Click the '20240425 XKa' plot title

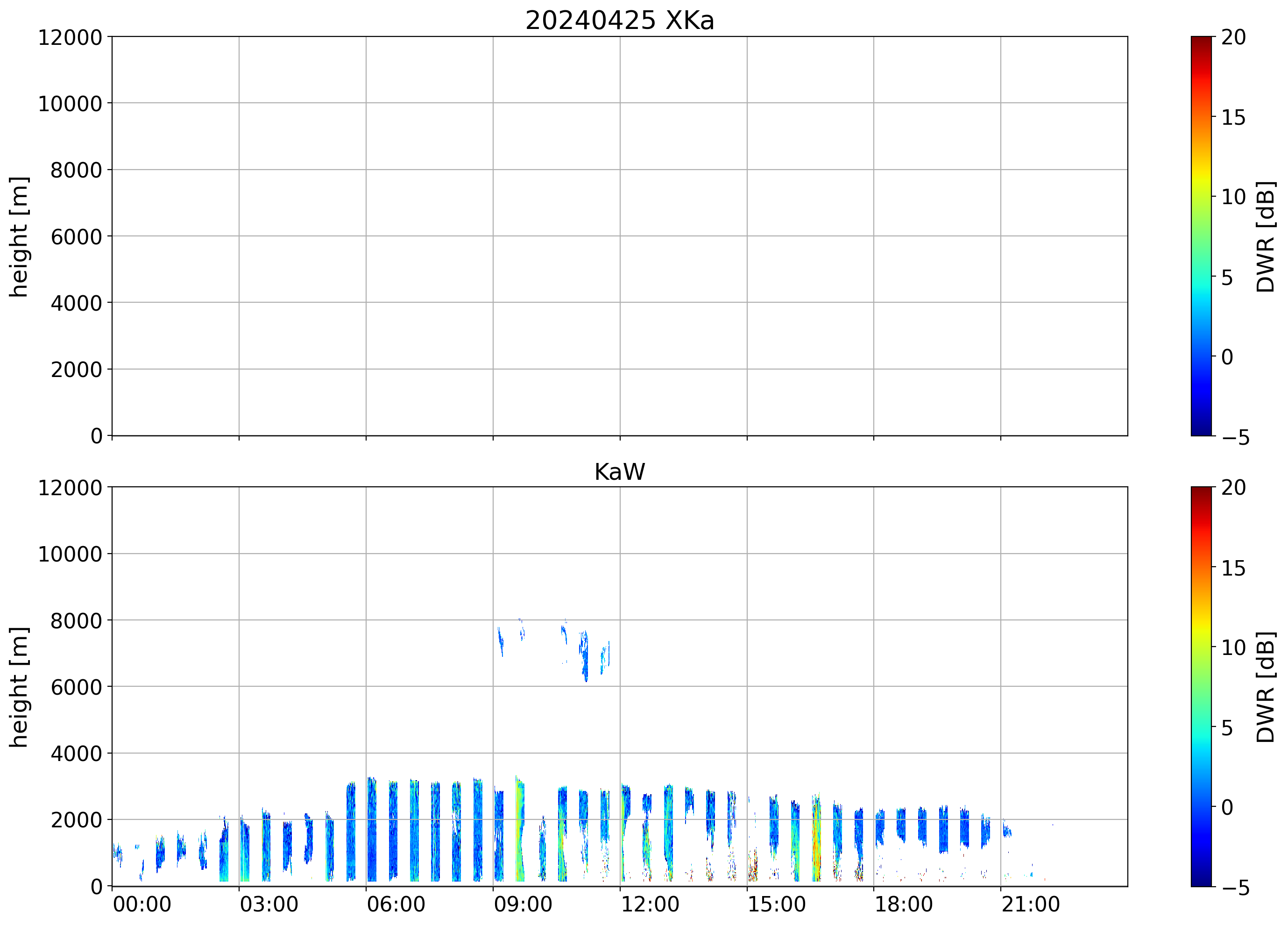click(x=619, y=21)
